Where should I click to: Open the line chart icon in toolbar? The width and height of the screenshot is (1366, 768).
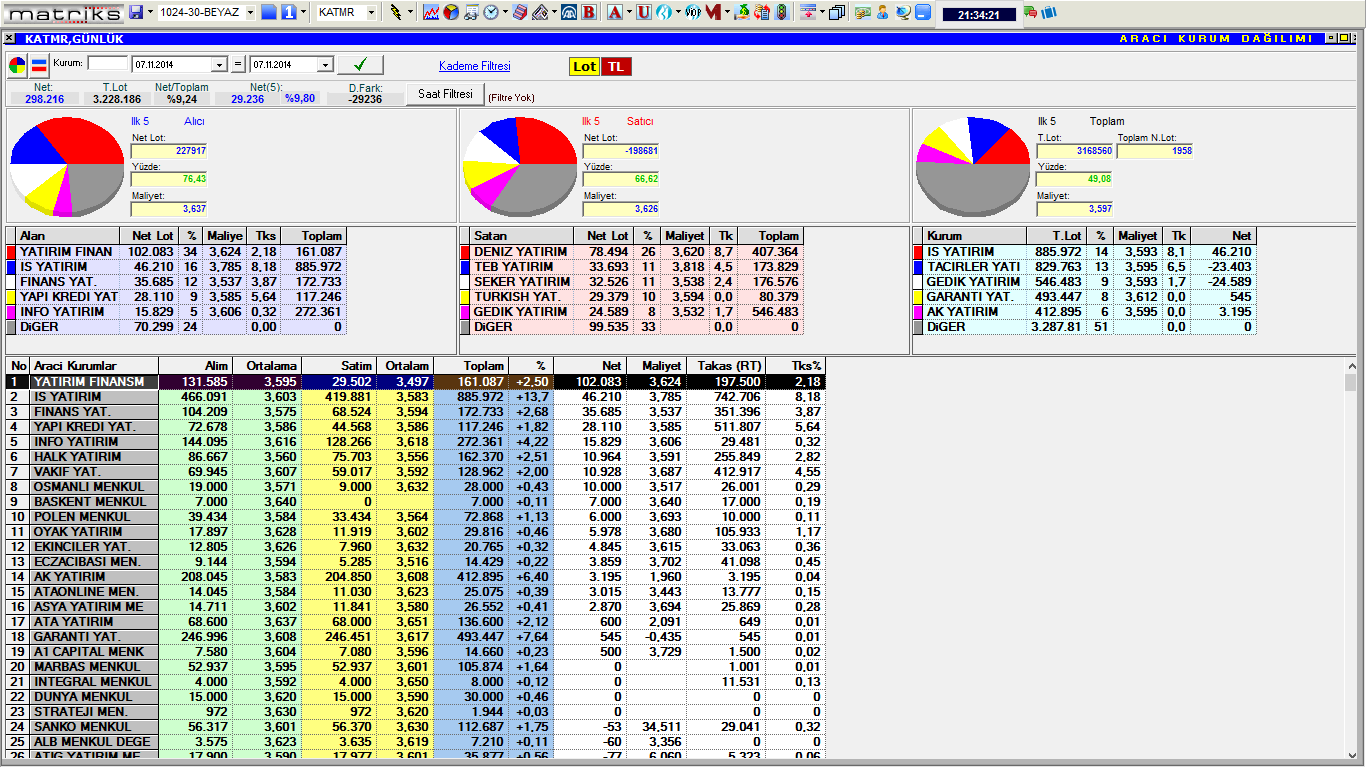click(431, 12)
